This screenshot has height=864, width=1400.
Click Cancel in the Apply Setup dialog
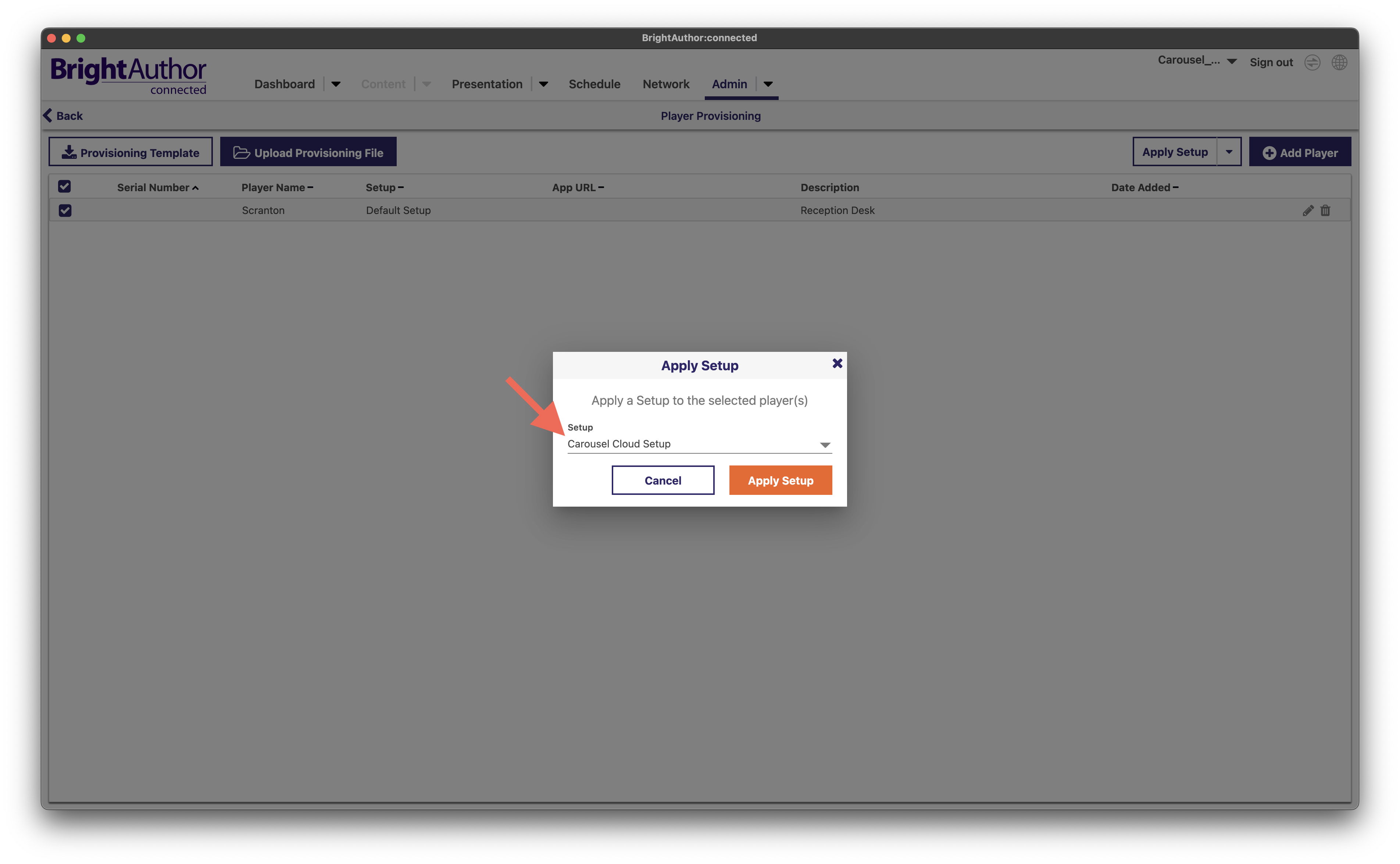click(x=663, y=481)
